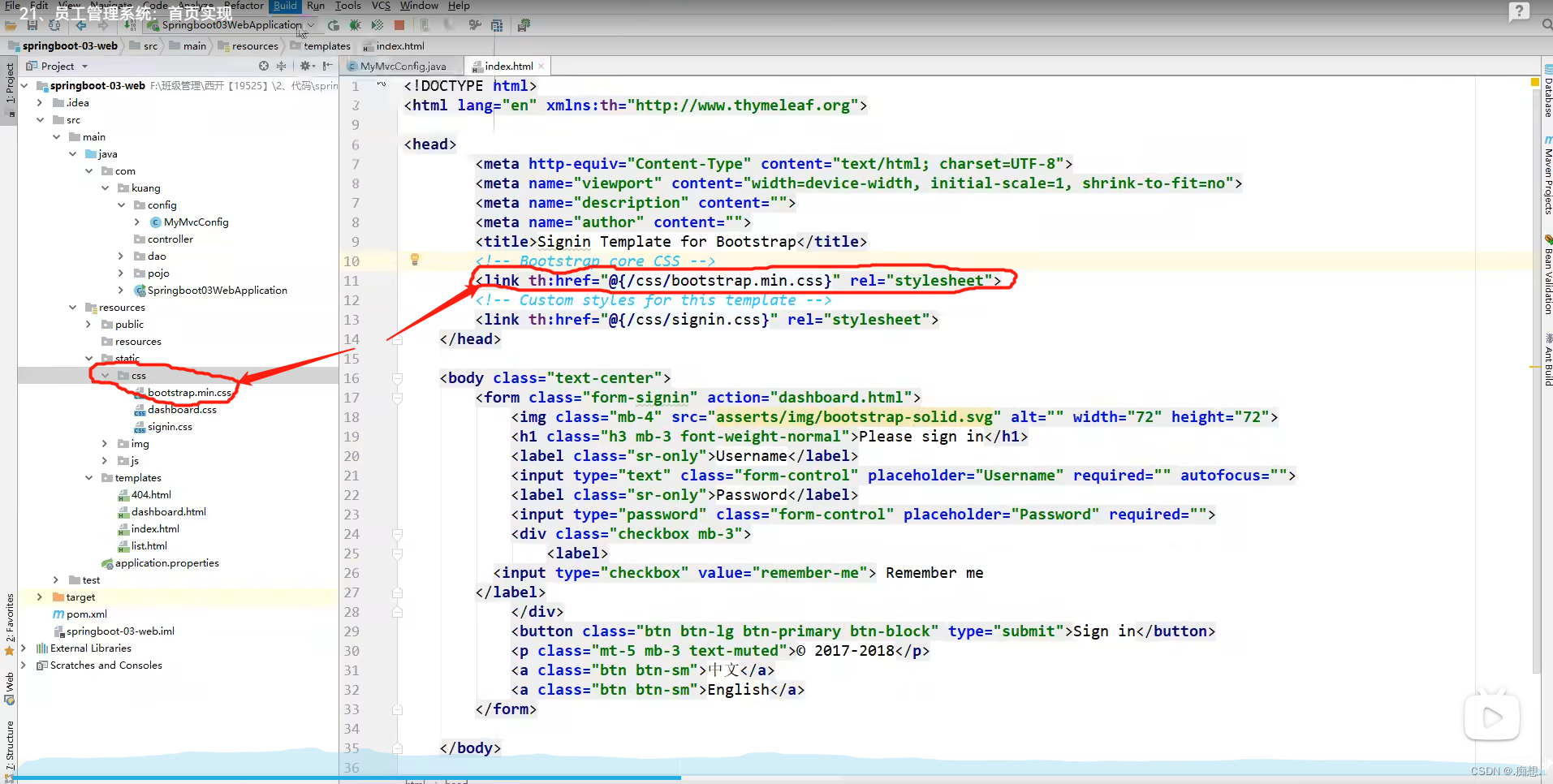Open Settings via the wrench toolbar icon

pyautogui.click(x=476, y=25)
